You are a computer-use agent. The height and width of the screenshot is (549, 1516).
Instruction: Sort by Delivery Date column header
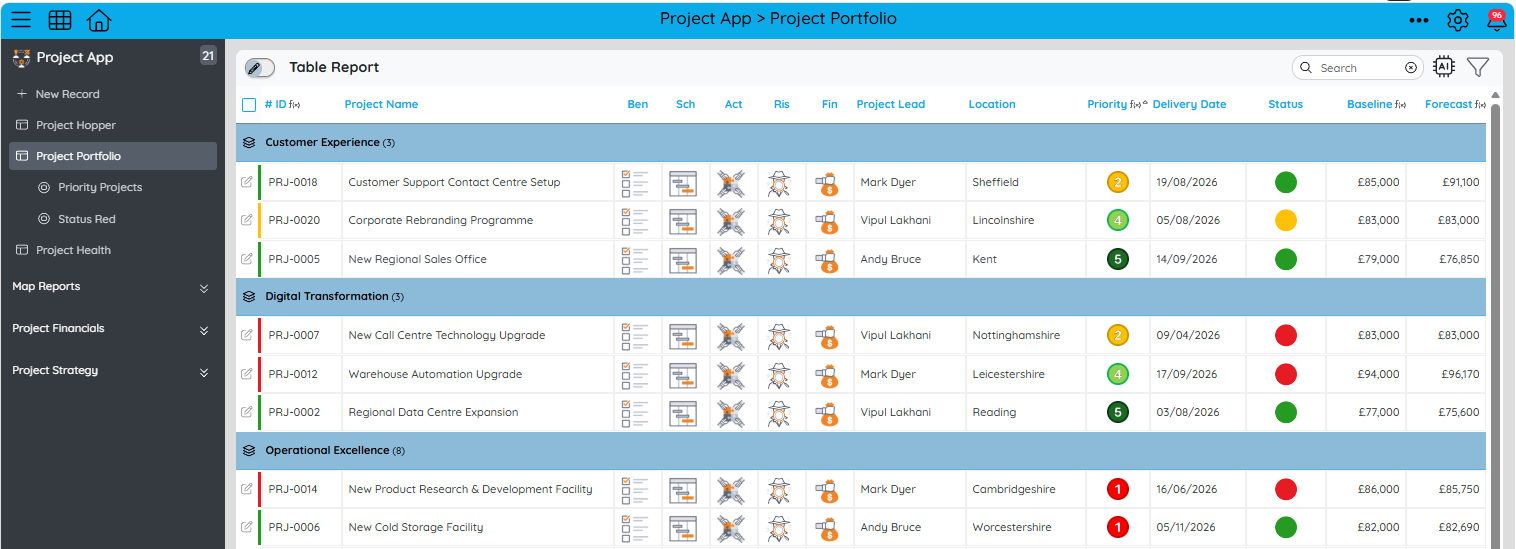click(1189, 104)
